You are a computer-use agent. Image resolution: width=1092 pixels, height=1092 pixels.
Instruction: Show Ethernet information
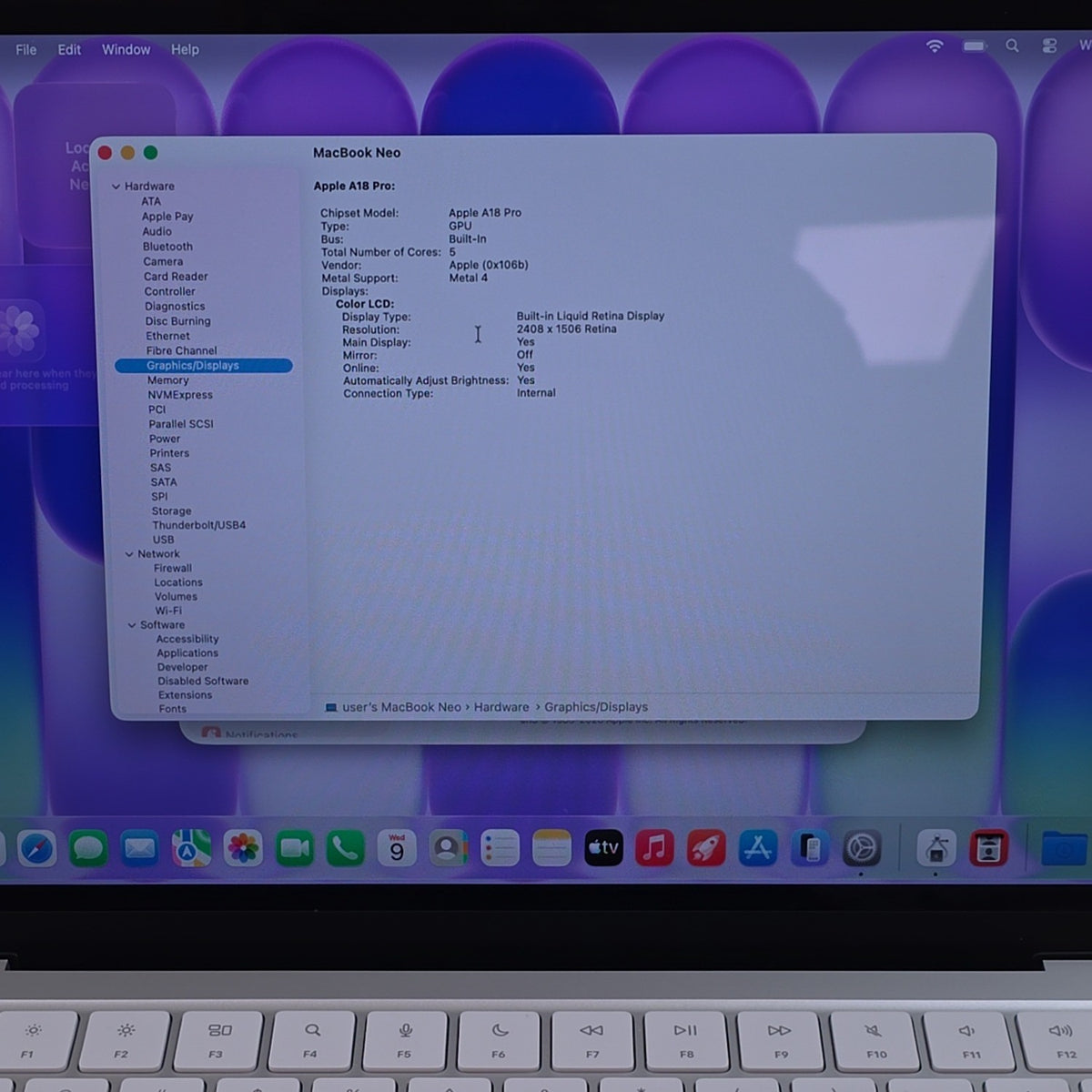[x=168, y=336]
